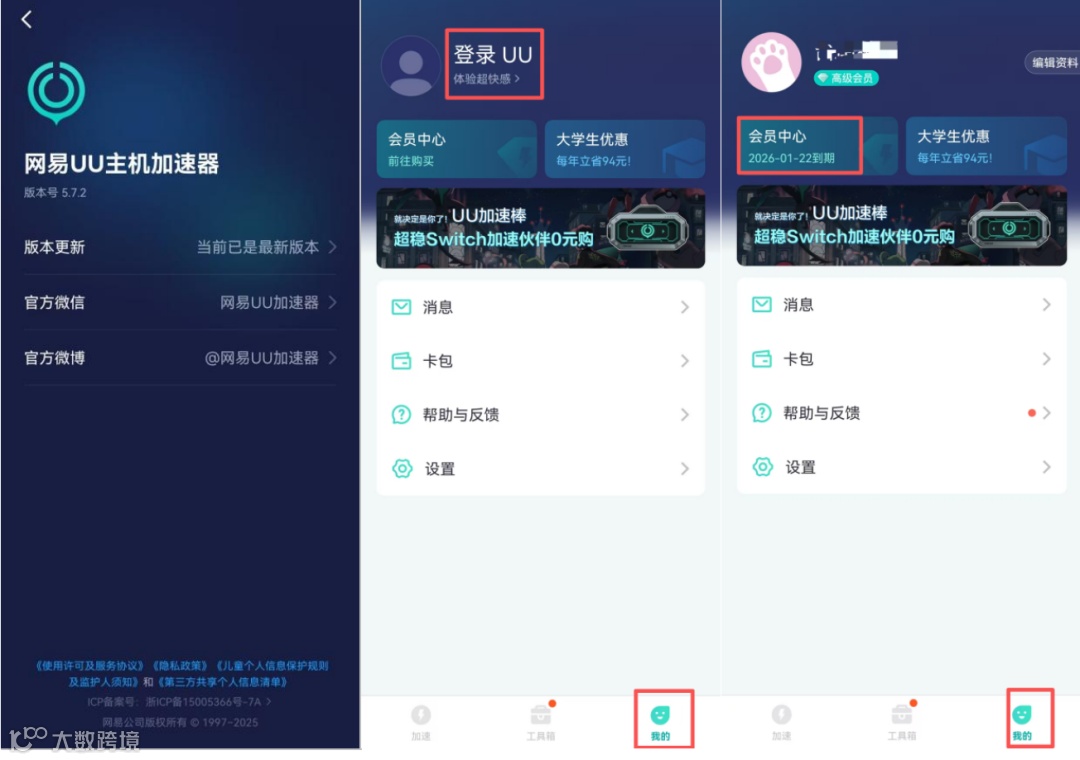The width and height of the screenshot is (1080, 760).
Task: Tap 编辑资料 button
Action: pos(1053,63)
